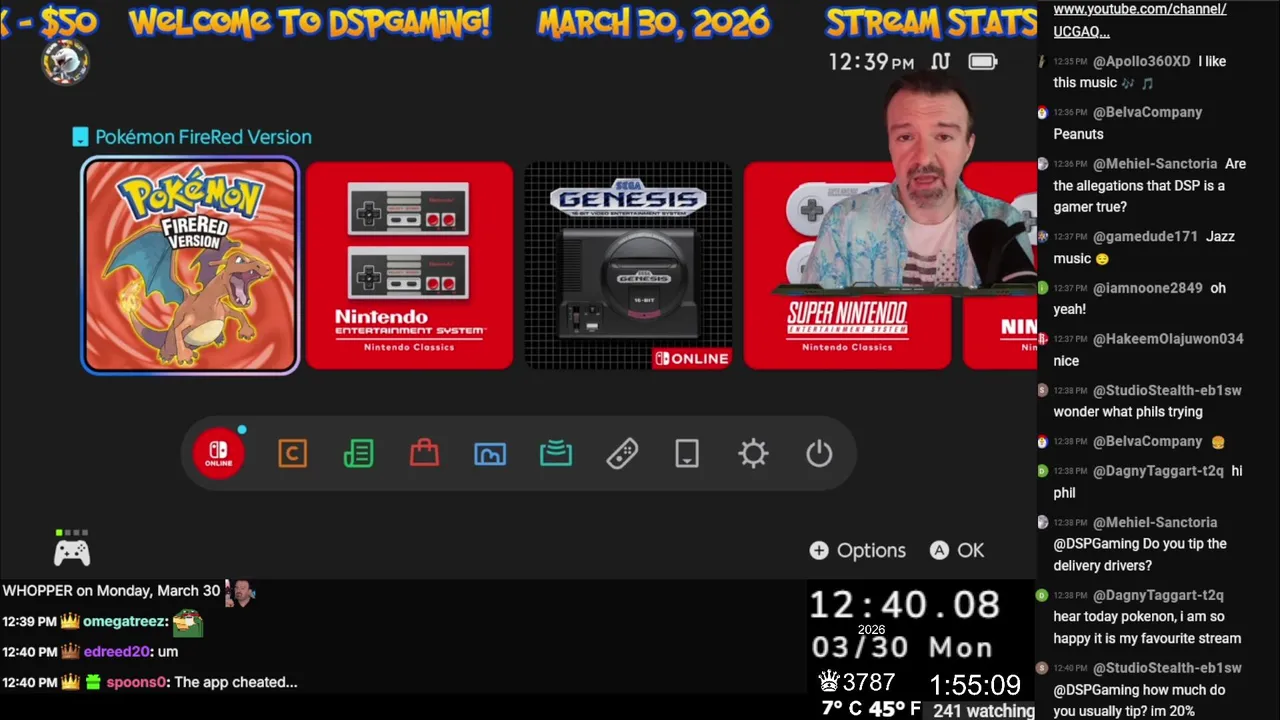Click the 1:55:09 stream timer

[975, 685]
